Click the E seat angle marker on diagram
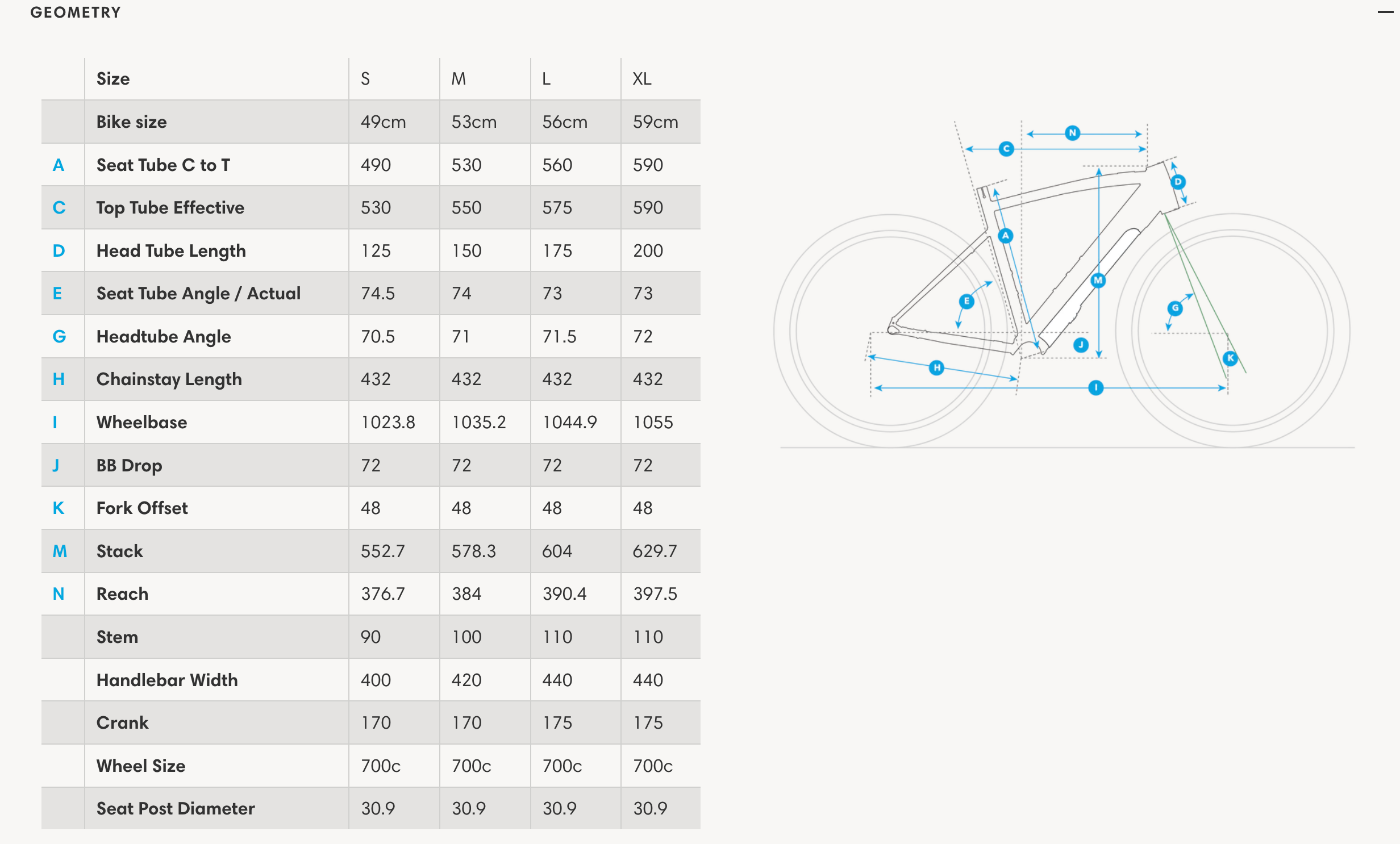This screenshot has height=844, width=1400. pyautogui.click(x=966, y=301)
